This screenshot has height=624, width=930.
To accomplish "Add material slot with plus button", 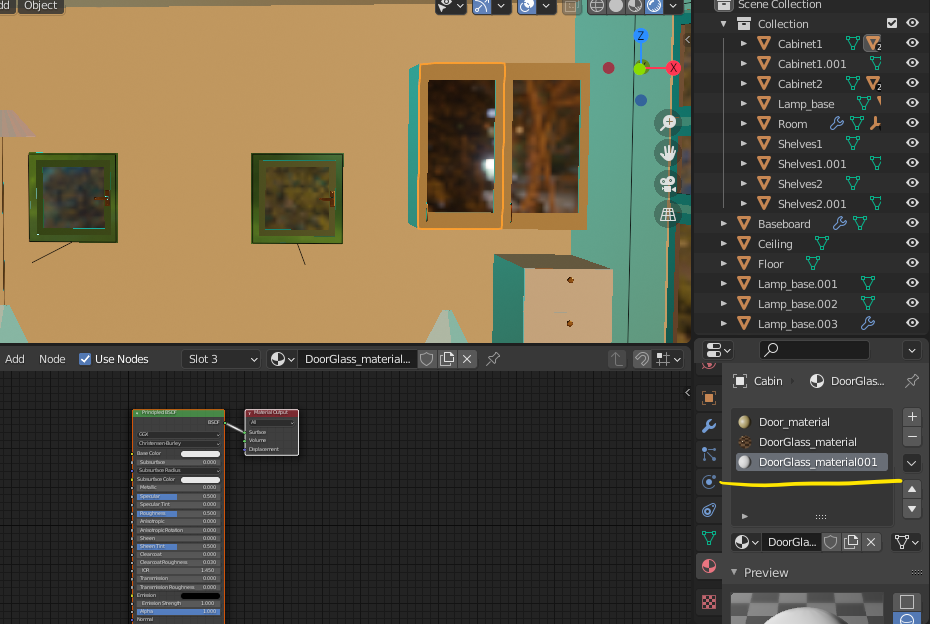I will click(x=912, y=417).
